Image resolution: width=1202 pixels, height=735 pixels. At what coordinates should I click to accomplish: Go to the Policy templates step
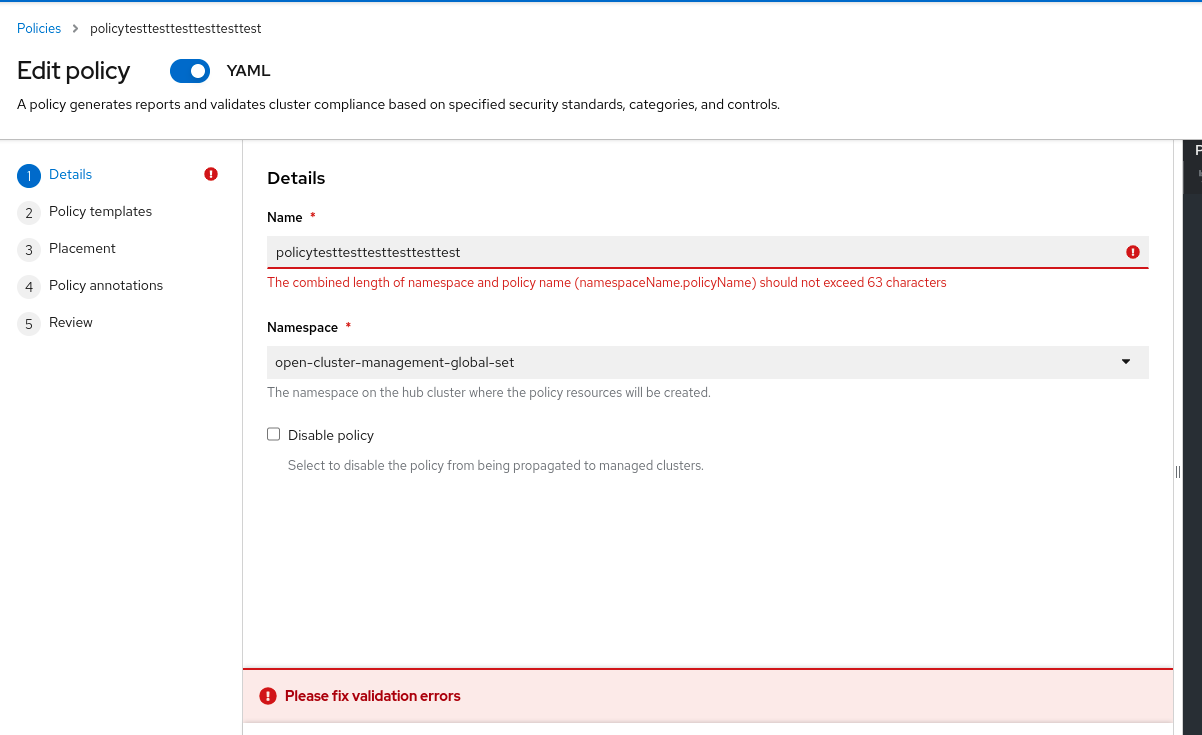click(x=100, y=212)
